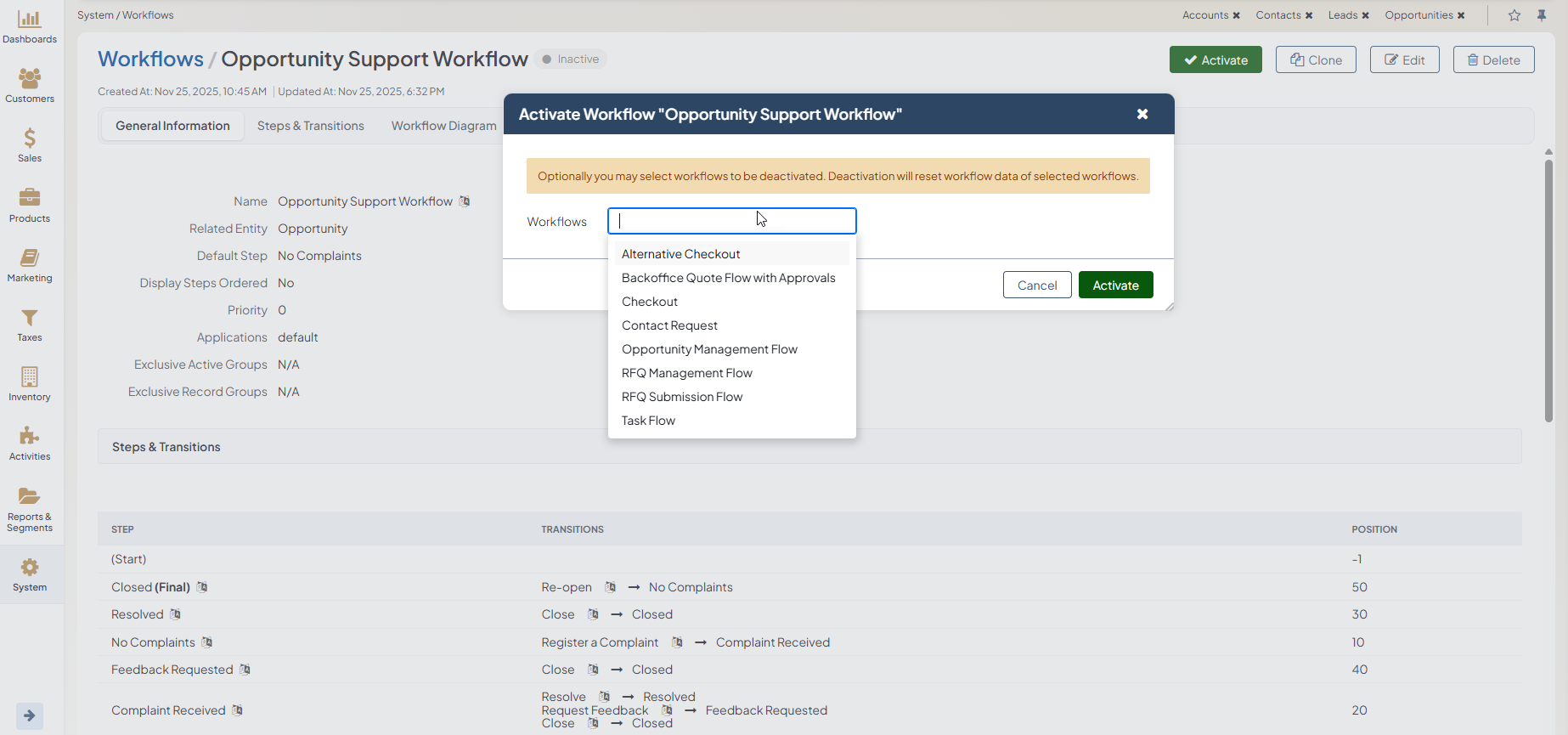Open the Sales sidebar menu
The image size is (1568, 735).
click(x=30, y=145)
